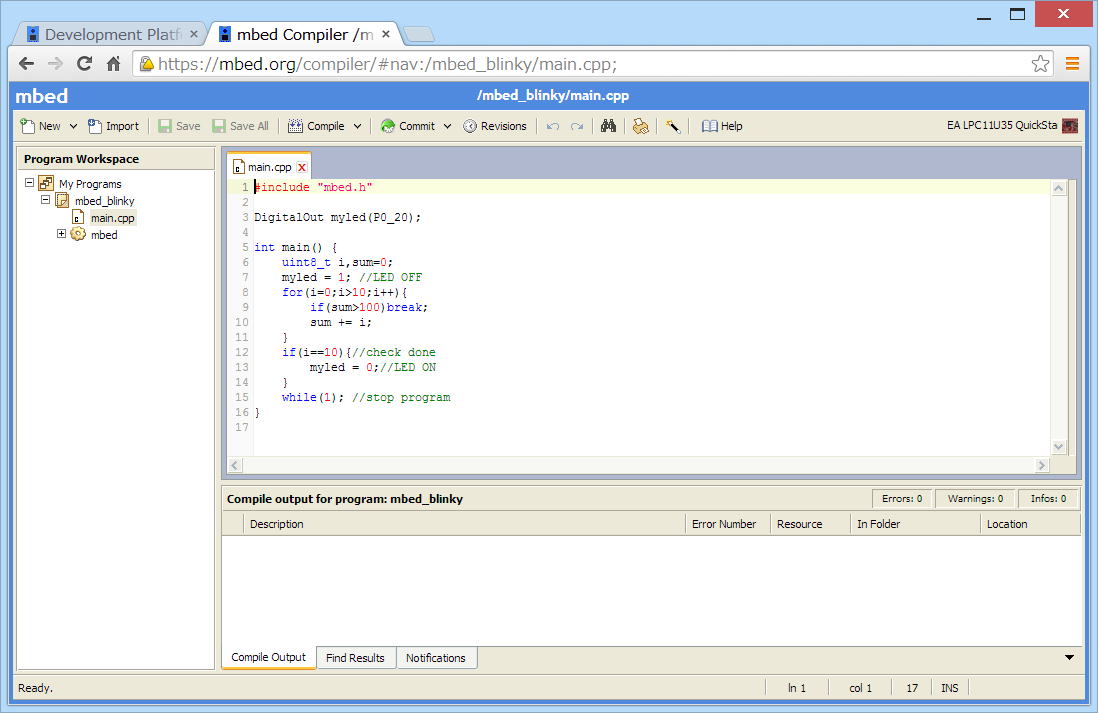The image size is (1098, 713).
Task: Click the 'while(1); //stop program' line
Action: click(x=366, y=397)
